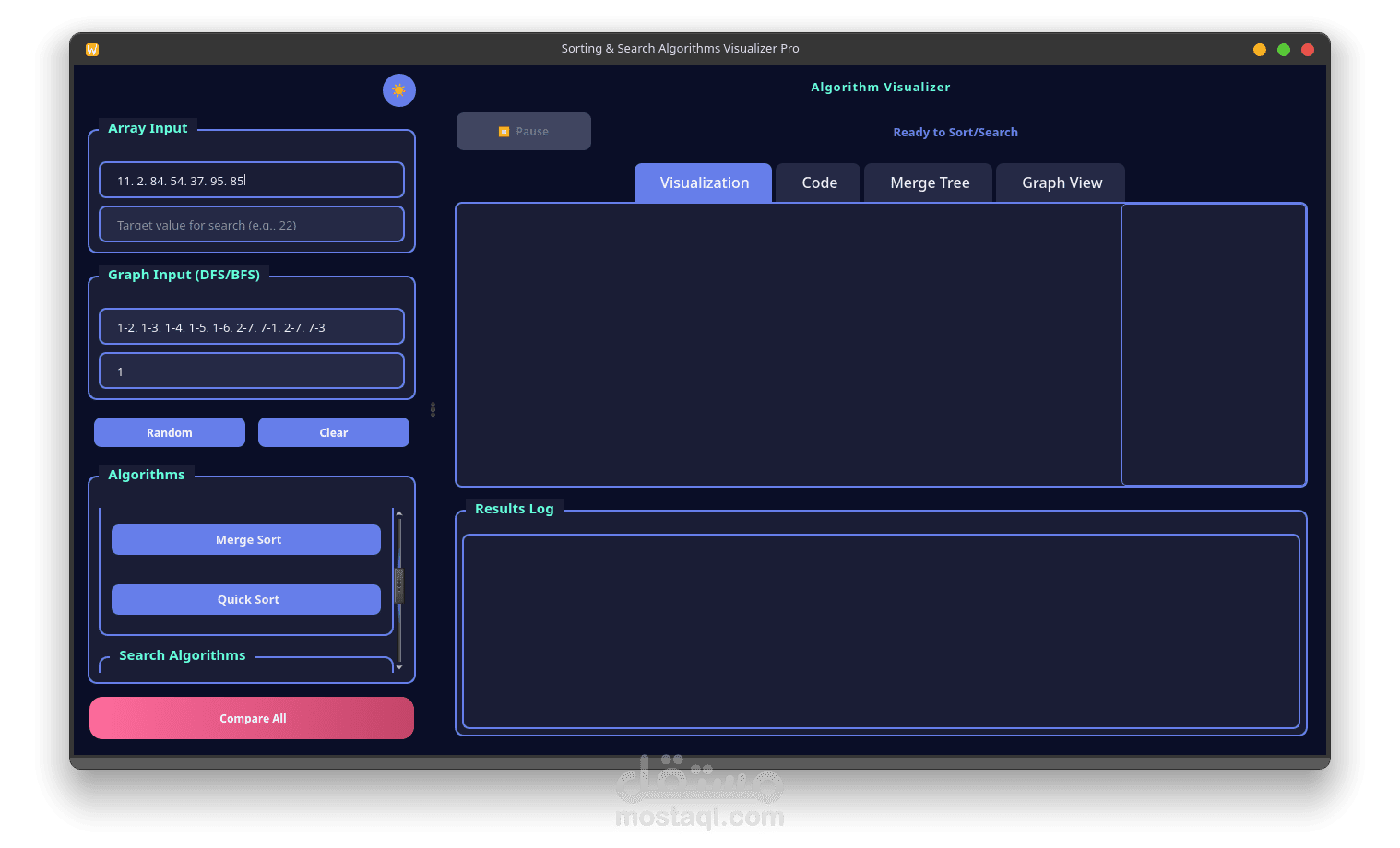The height and width of the screenshot is (848, 1400).
Task: Click the 'Ready to Sort/Search' status text
Action: [955, 132]
